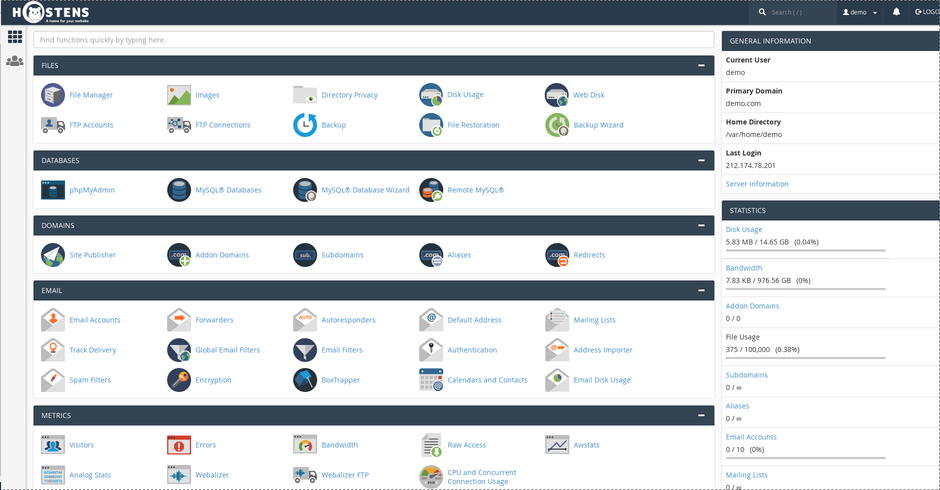Collapse the Databases section
Image resolution: width=940 pixels, height=490 pixels.
[x=701, y=160]
